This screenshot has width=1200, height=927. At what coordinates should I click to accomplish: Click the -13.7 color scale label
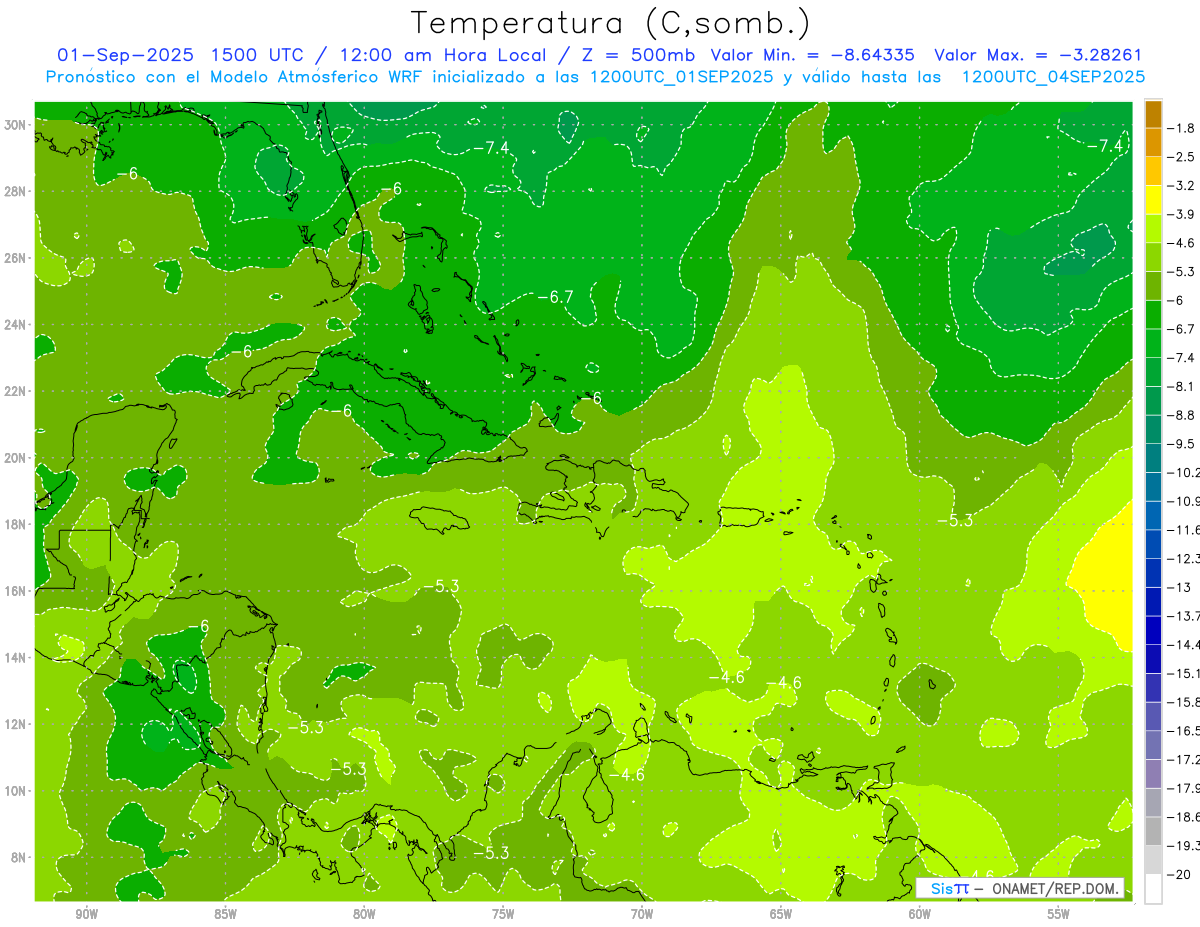click(1183, 615)
